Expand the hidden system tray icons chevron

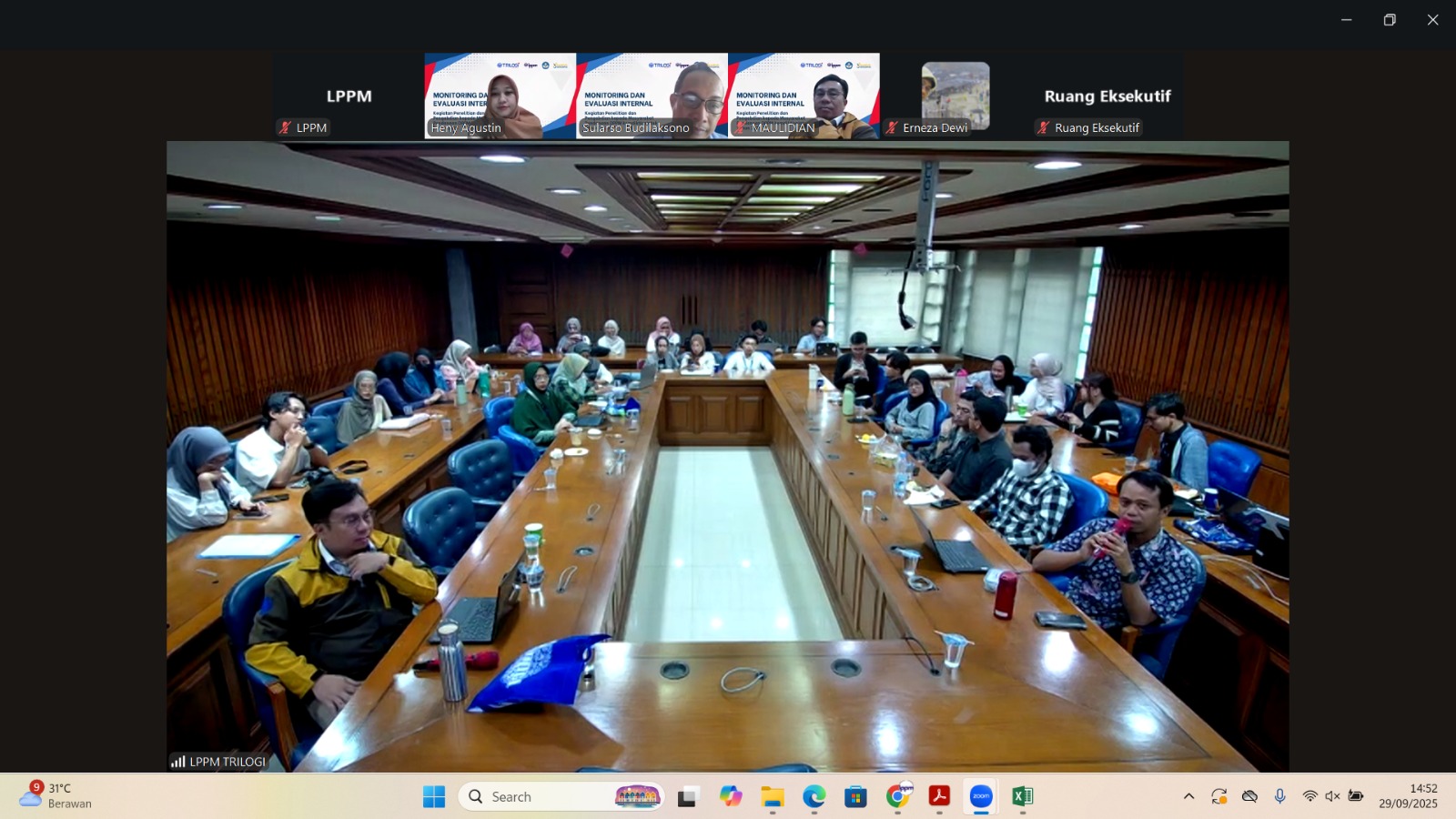pos(1188,796)
